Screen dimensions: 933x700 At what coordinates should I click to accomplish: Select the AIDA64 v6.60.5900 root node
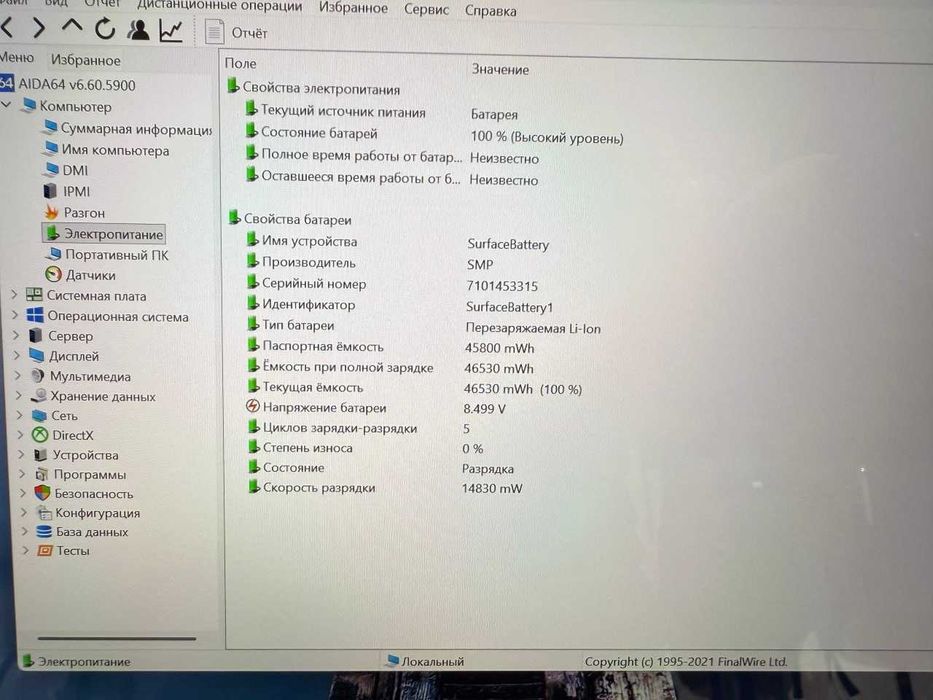point(77,85)
